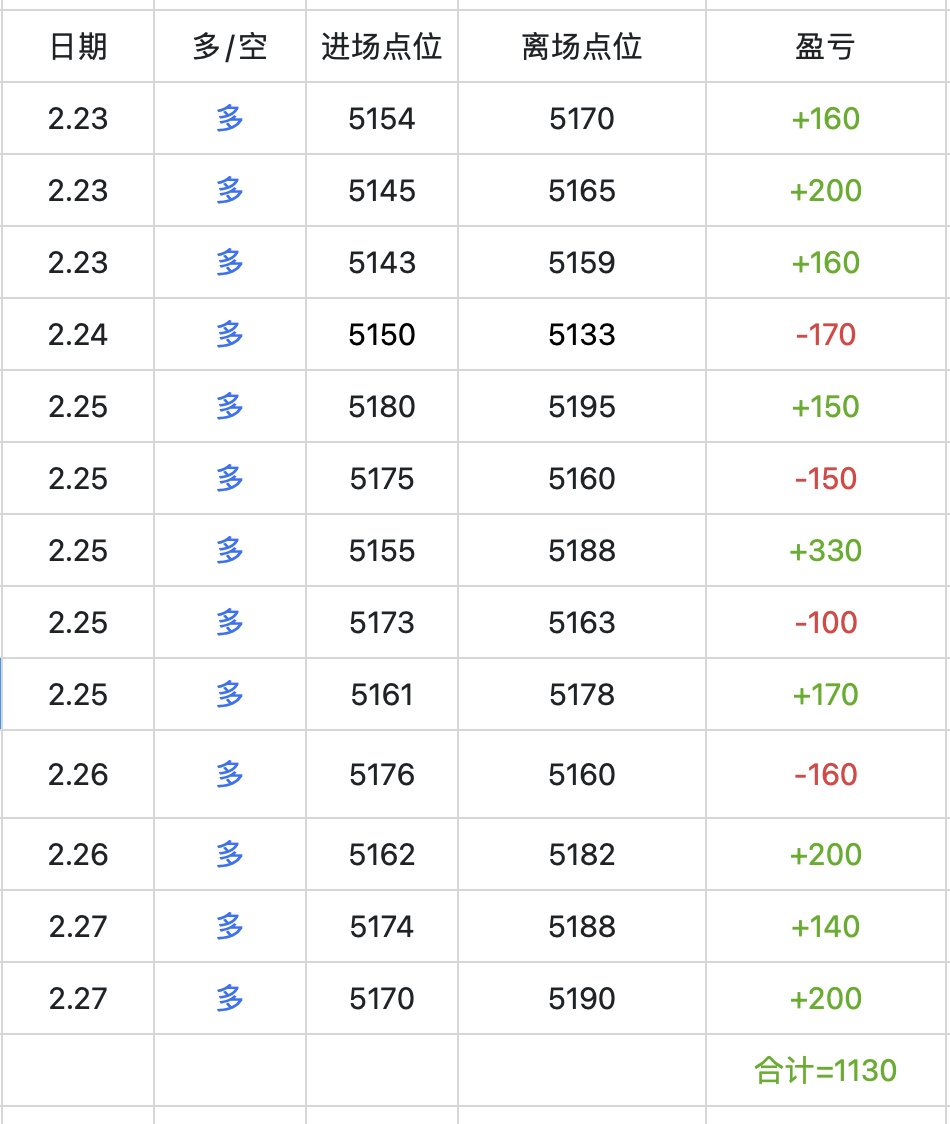Click the 日期 column header
The width and height of the screenshot is (950, 1124).
78,47
